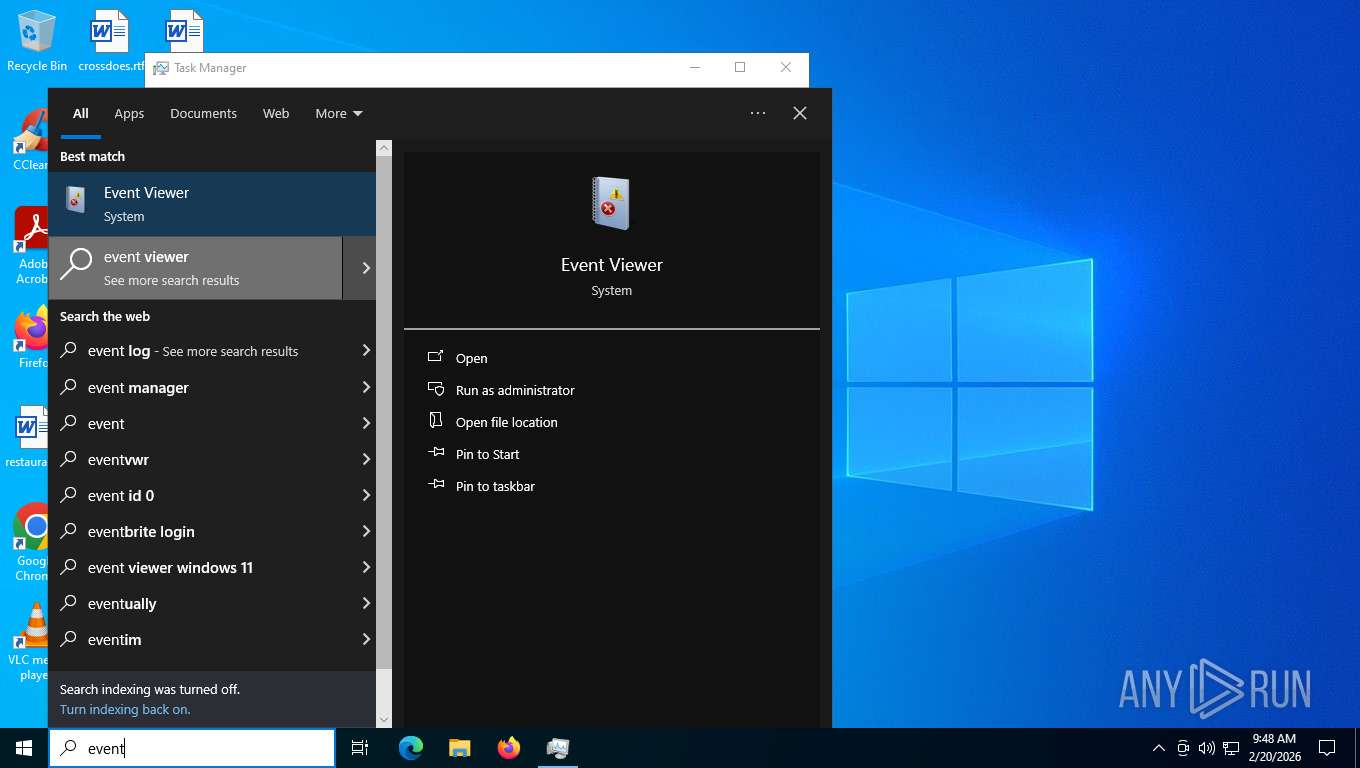Click the Open file location icon
This screenshot has width=1360, height=768.
click(436, 422)
